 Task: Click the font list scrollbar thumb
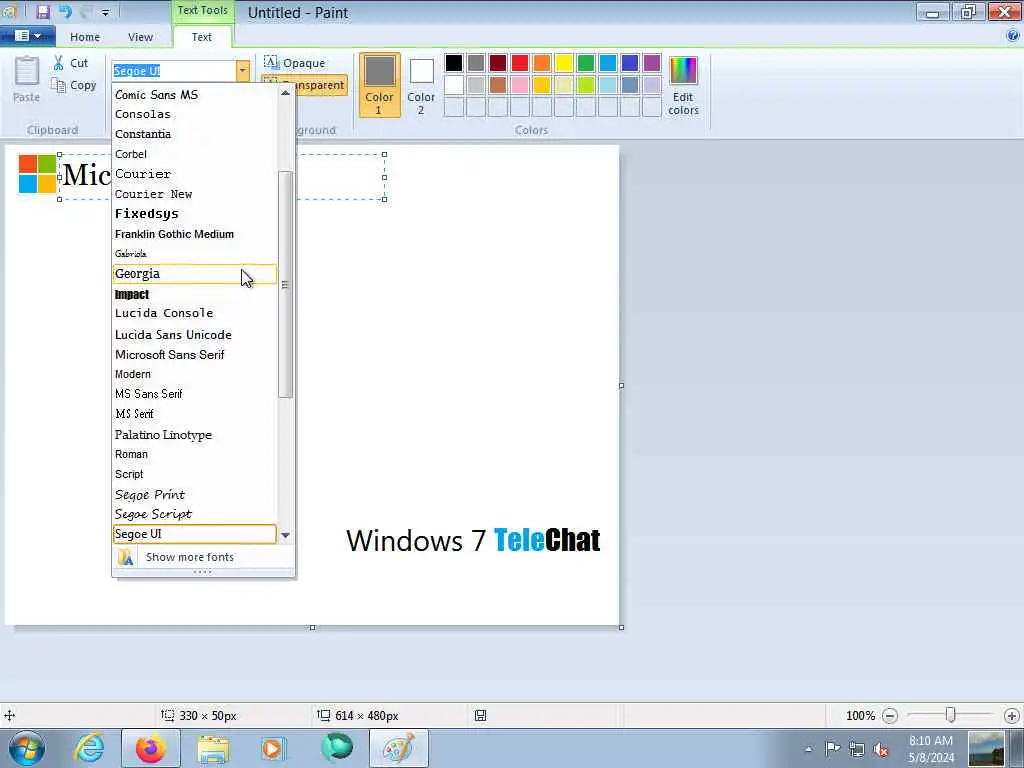click(285, 284)
